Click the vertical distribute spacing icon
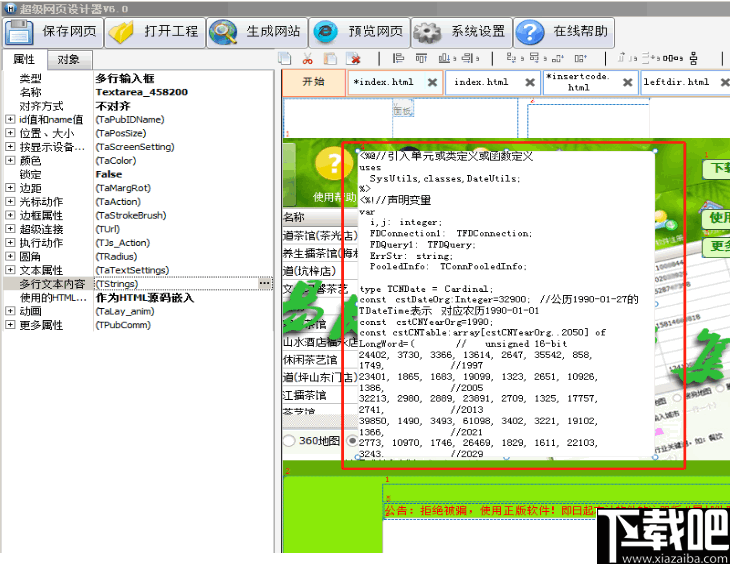 (694, 58)
